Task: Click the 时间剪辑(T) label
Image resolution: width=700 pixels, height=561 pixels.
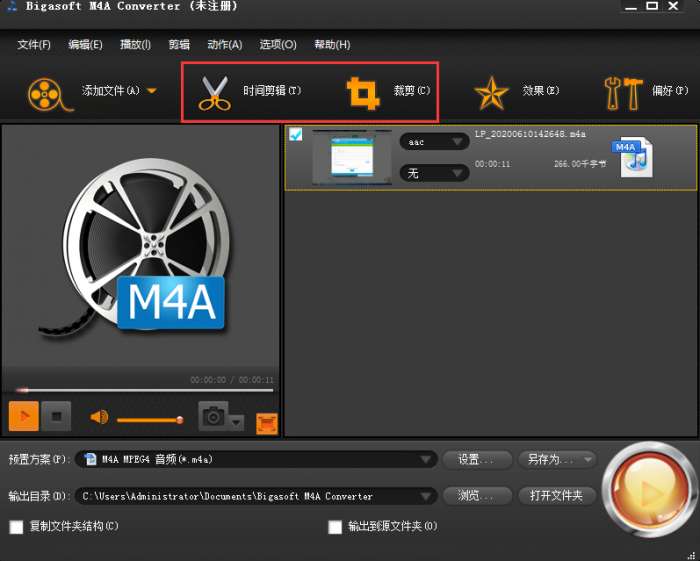Action: 272,91
